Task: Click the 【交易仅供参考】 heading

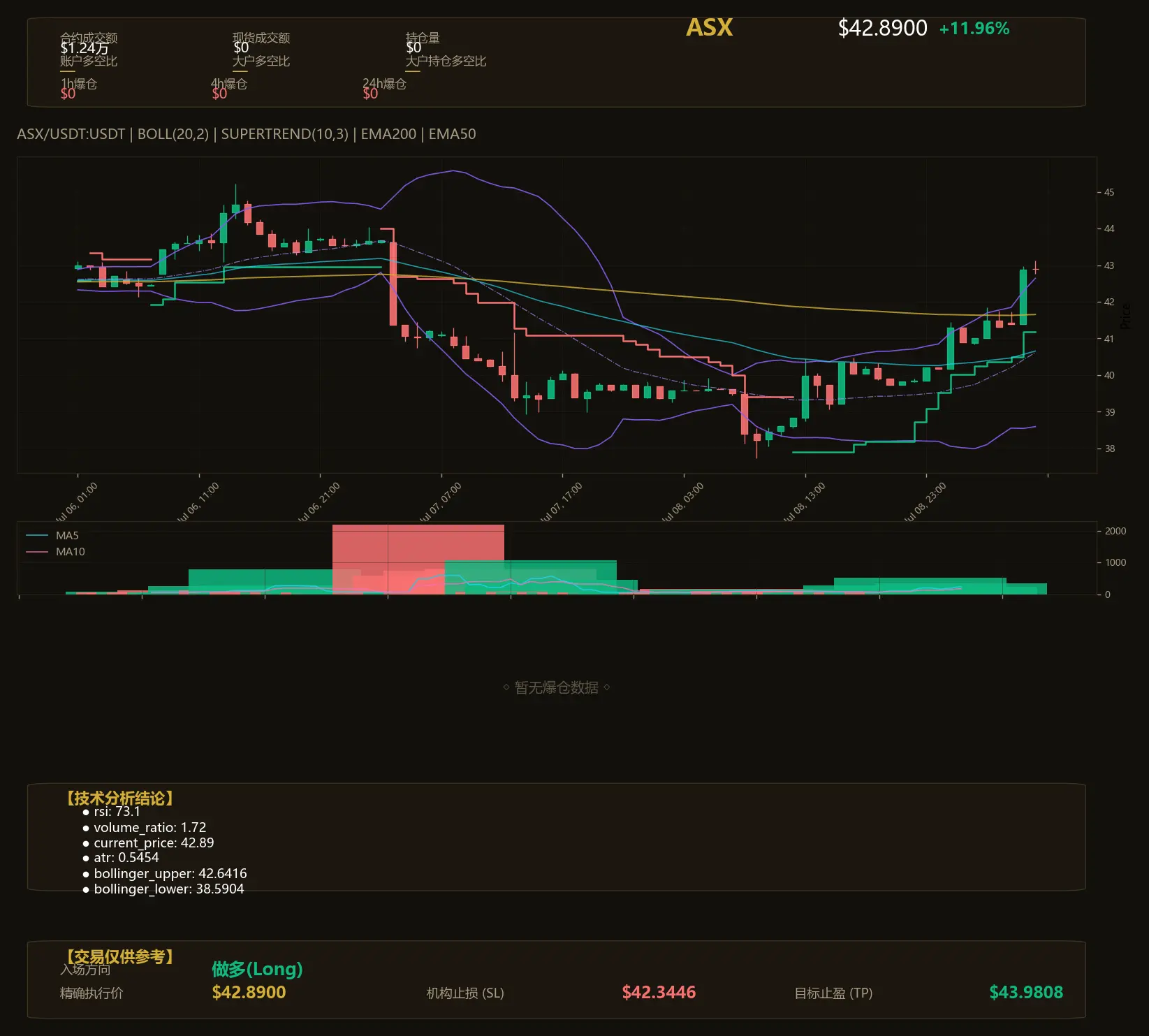Action: [x=119, y=956]
